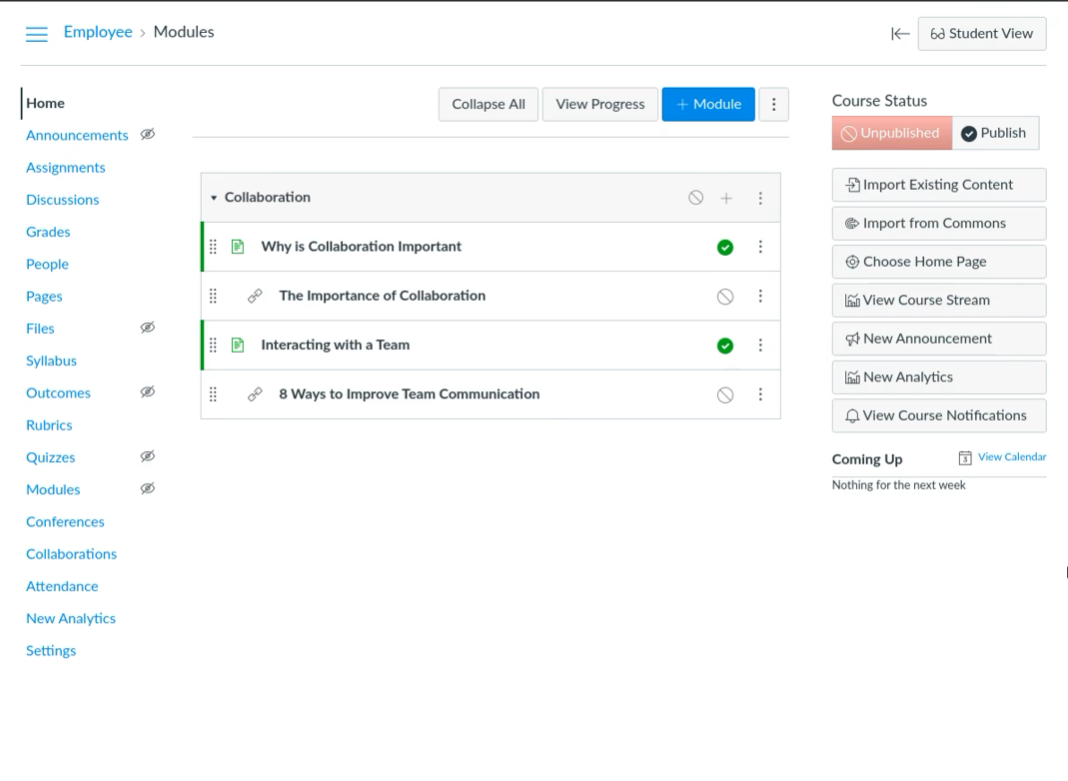1068x781 pixels.
Task: Click the collapse sidebar arrow icon
Action: pyautogui.click(x=900, y=34)
